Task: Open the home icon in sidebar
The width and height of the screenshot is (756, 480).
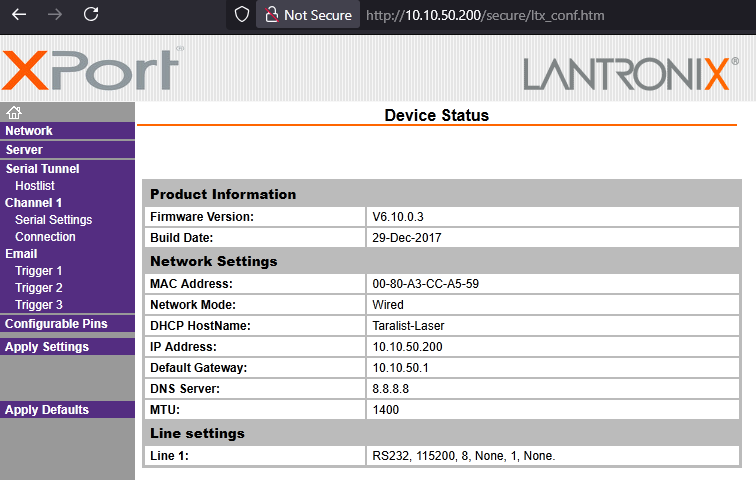Action: coord(14,112)
